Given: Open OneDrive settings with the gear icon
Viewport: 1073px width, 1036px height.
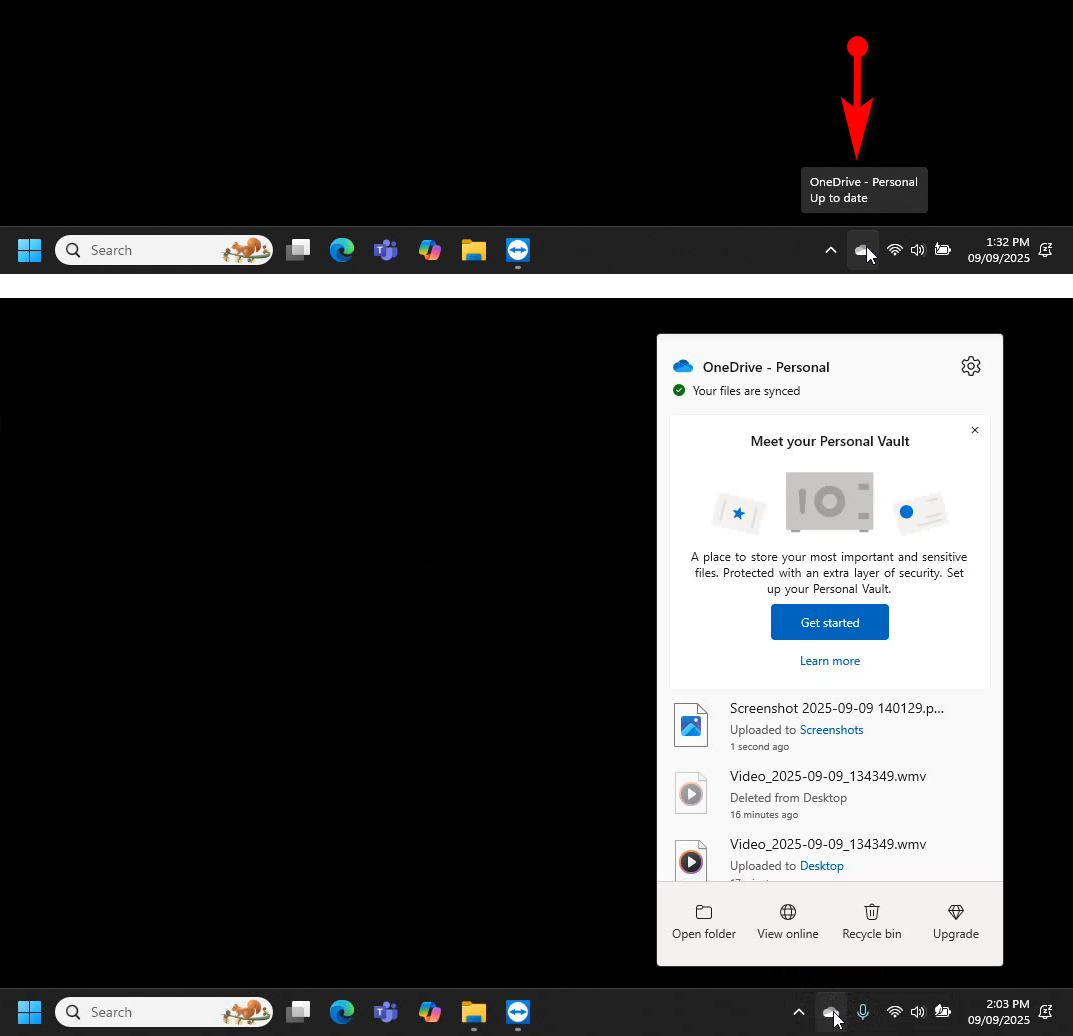Looking at the screenshot, I should click(x=970, y=366).
